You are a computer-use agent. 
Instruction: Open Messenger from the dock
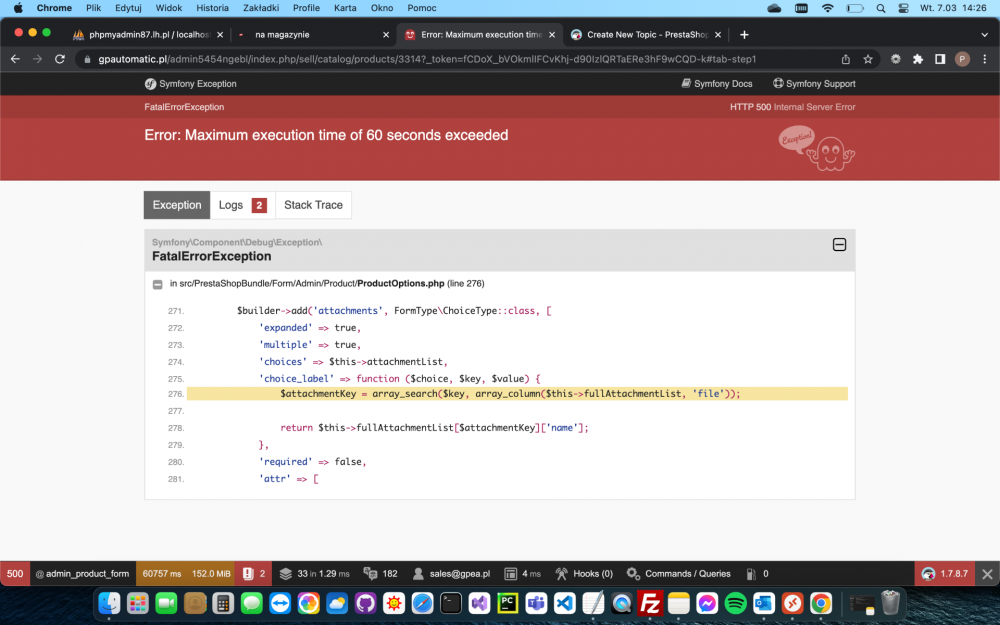pyautogui.click(x=707, y=603)
